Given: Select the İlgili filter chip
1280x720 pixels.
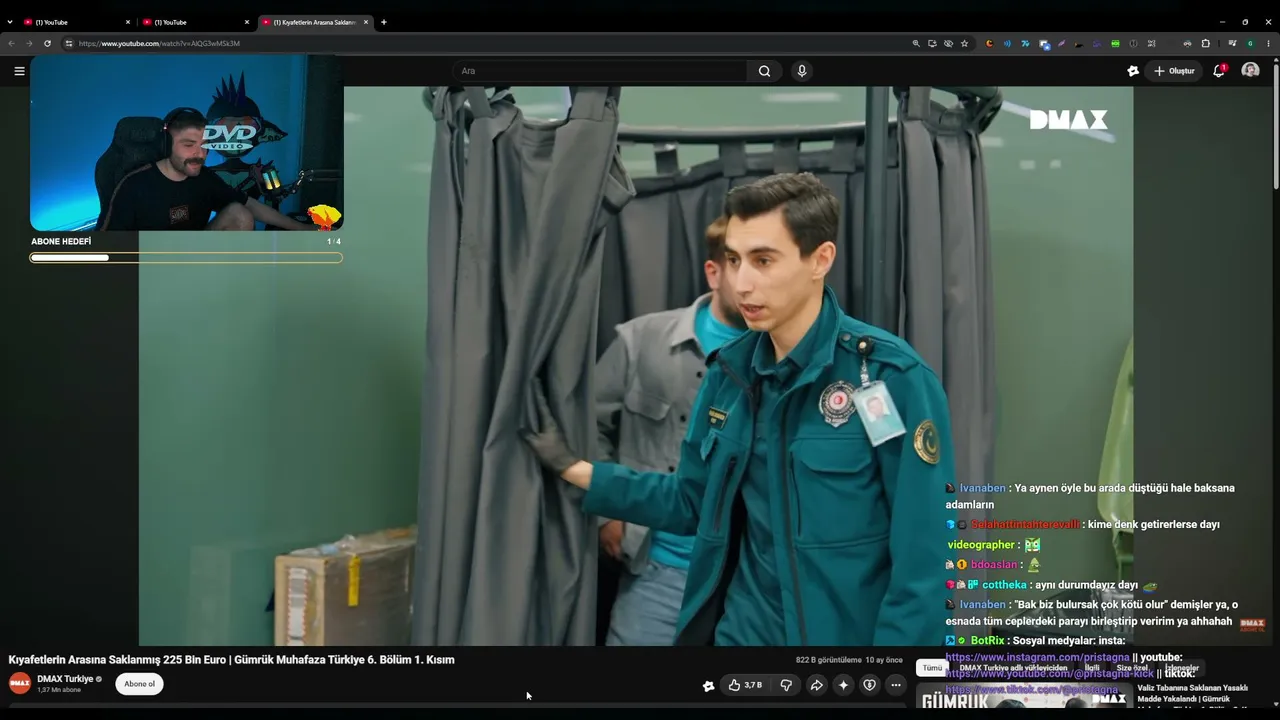Looking at the screenshot, I should coord(1092,668).
